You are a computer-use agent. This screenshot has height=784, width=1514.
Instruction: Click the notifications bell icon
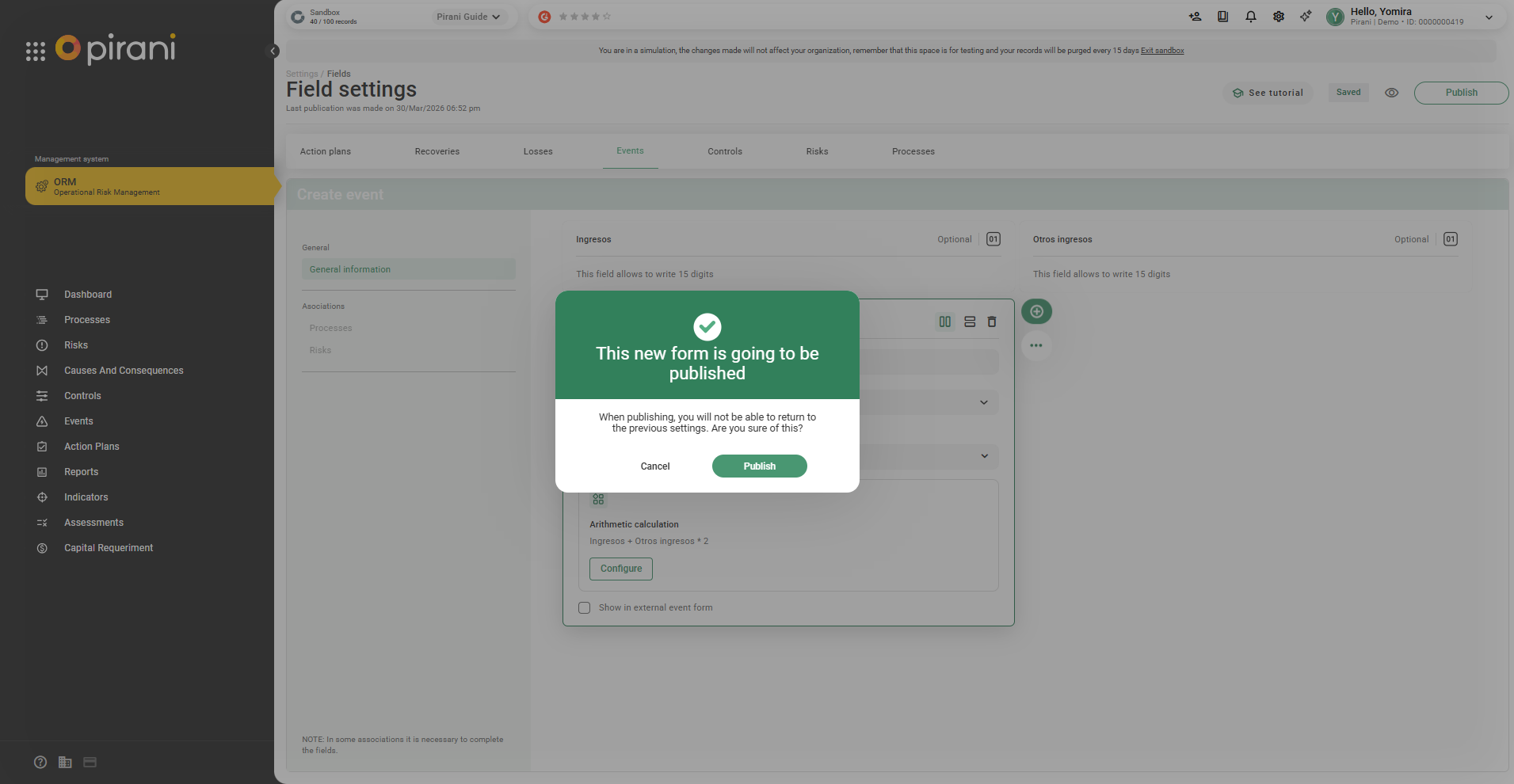pos(1250,17)
